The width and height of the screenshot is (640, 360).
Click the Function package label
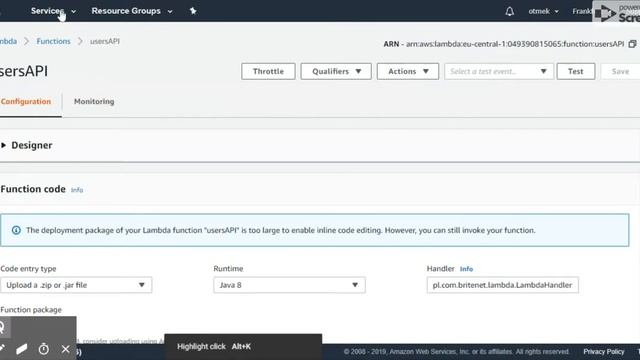[31, 310]
